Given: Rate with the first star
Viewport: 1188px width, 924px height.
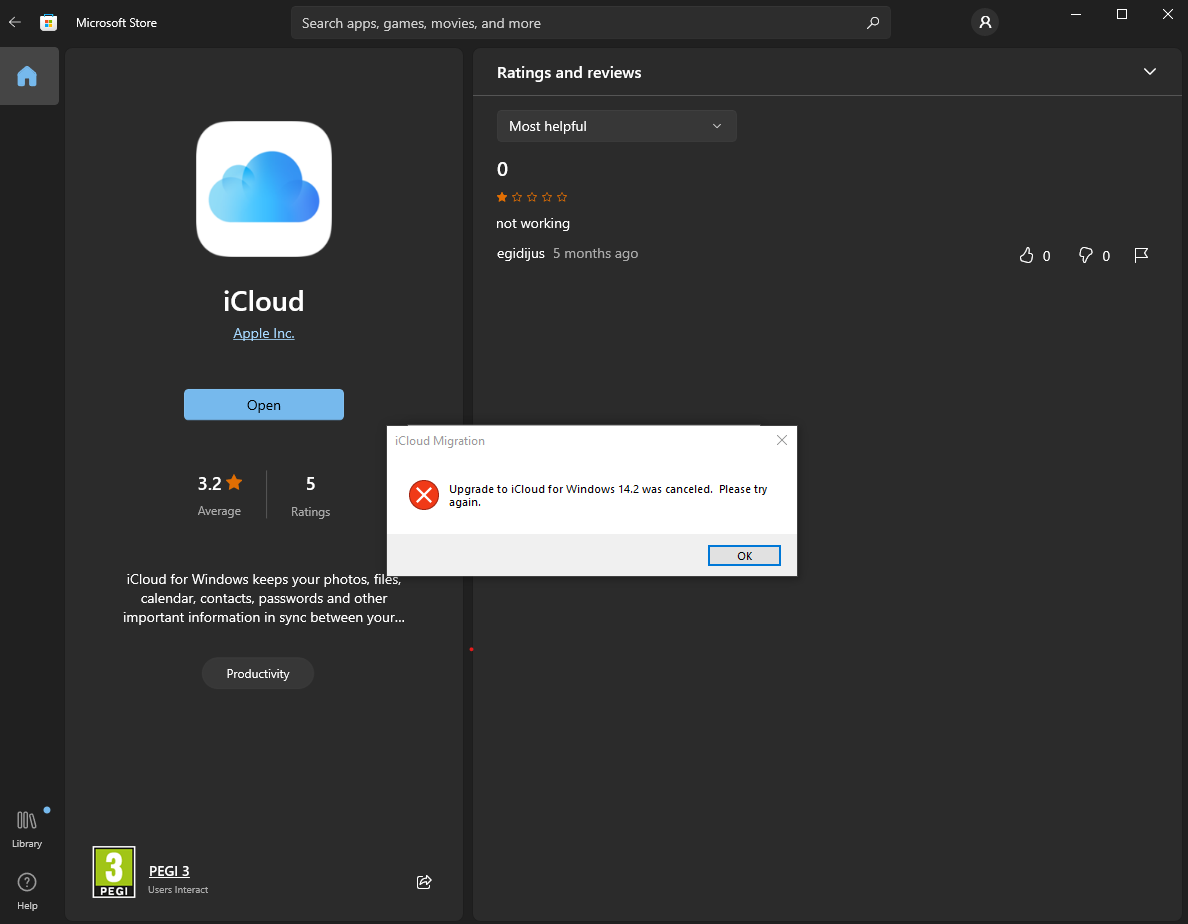Looking at the screenshot, I should coord(501,197).
